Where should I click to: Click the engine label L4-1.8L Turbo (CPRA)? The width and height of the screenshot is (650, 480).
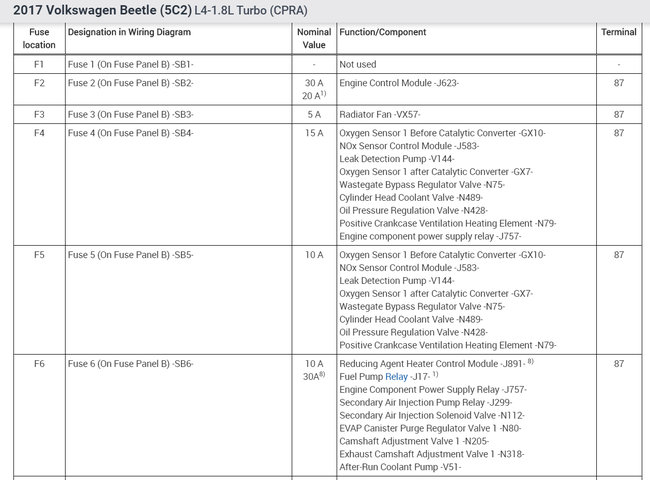(251, 10)
